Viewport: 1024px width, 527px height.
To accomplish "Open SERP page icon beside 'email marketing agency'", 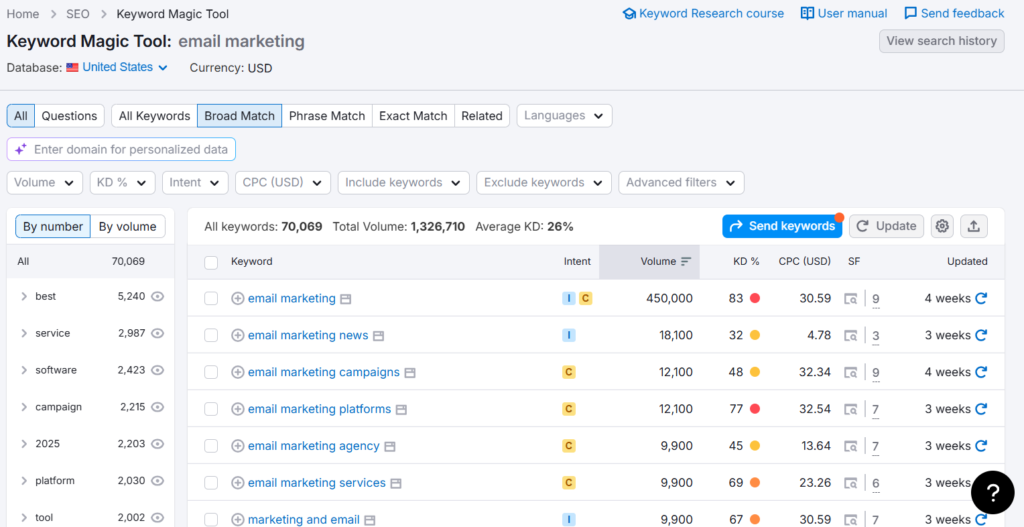I will tap(390, 447).
